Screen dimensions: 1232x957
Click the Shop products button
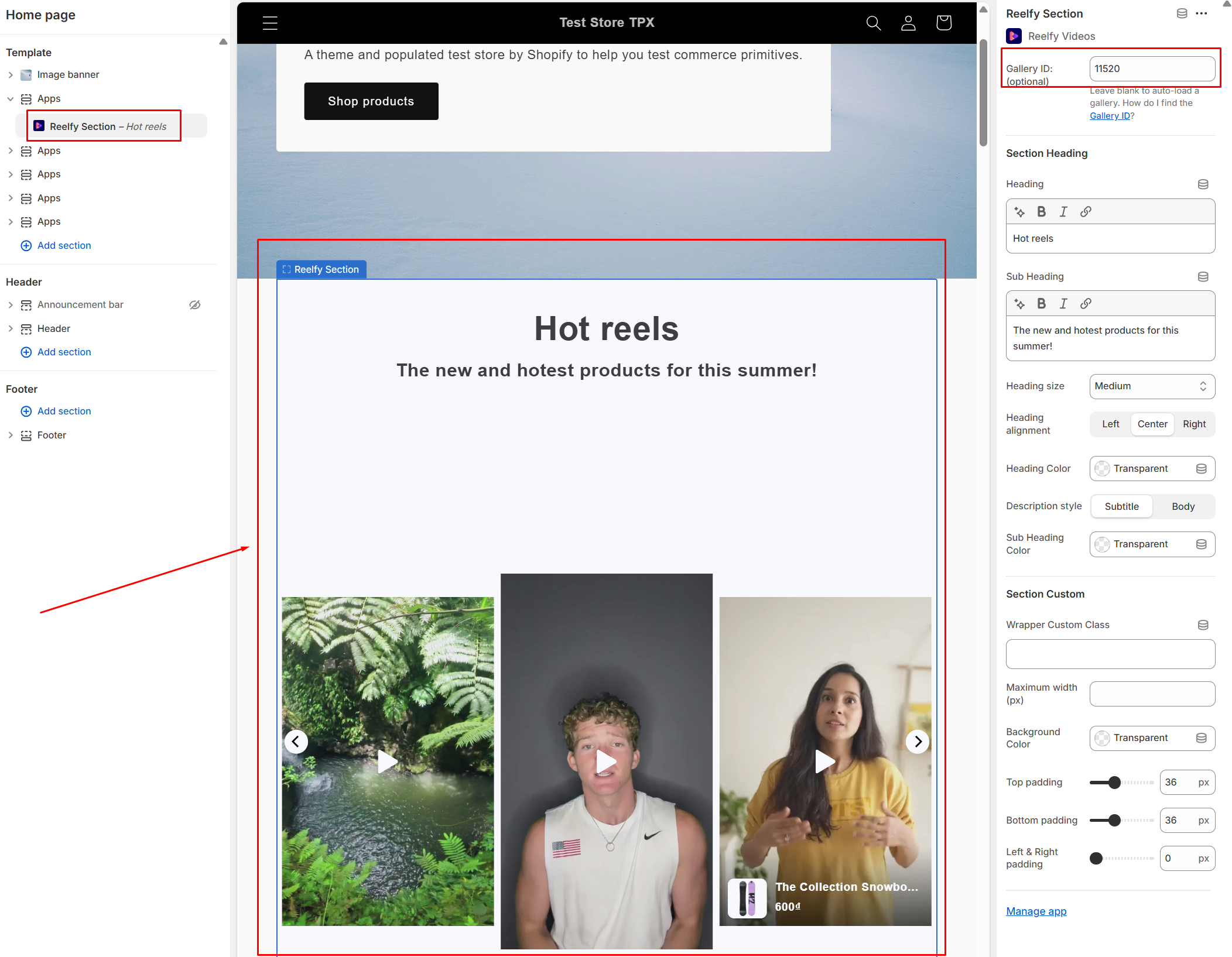pyautogui.click(x=371, y=101)
